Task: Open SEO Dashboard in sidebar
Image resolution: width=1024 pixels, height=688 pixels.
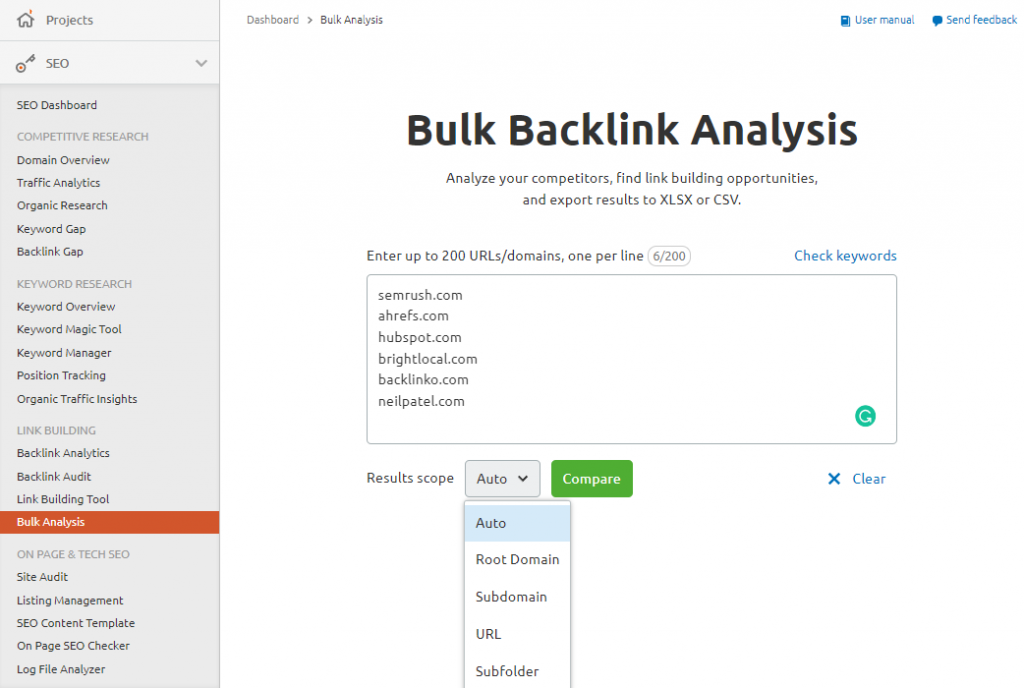Action: (x=57, y=105)
